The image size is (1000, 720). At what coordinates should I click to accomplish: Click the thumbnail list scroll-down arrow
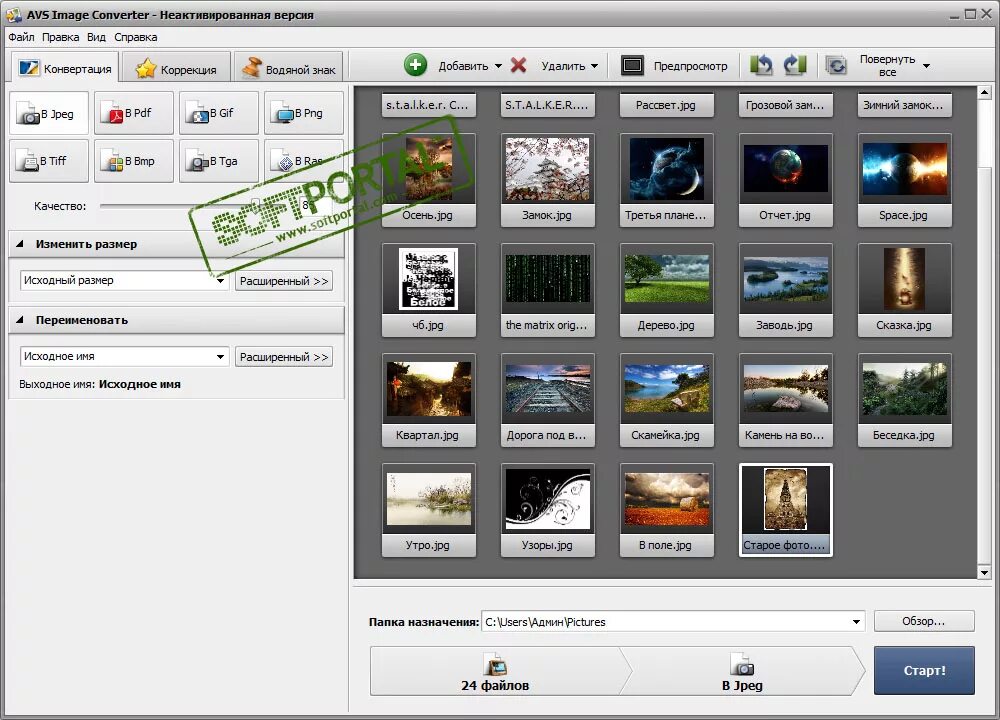pyautogui.click(x=984, y=573)
